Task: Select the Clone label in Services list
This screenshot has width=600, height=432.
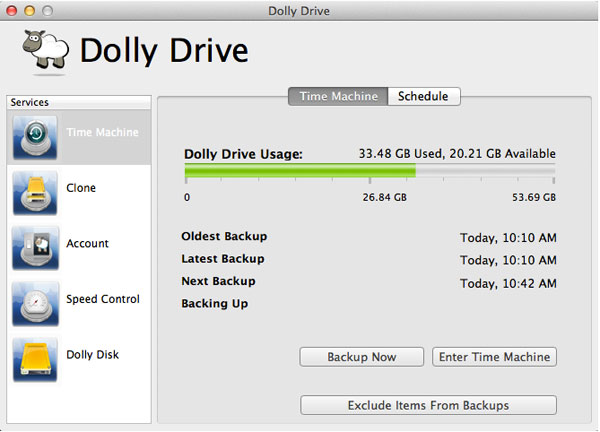Action: point(81,188)
